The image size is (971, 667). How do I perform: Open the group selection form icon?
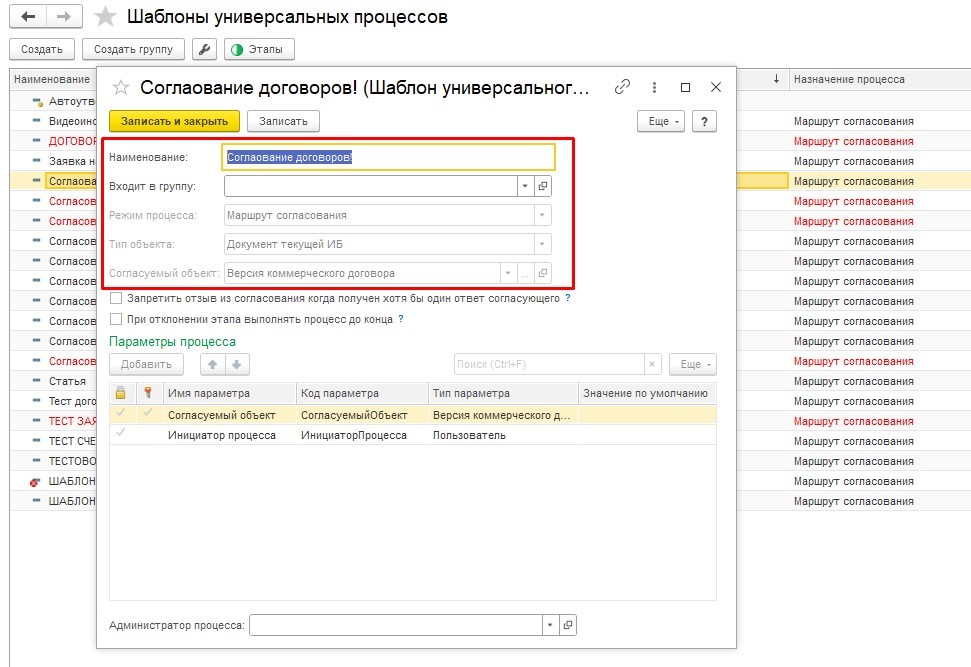(543, 186)
